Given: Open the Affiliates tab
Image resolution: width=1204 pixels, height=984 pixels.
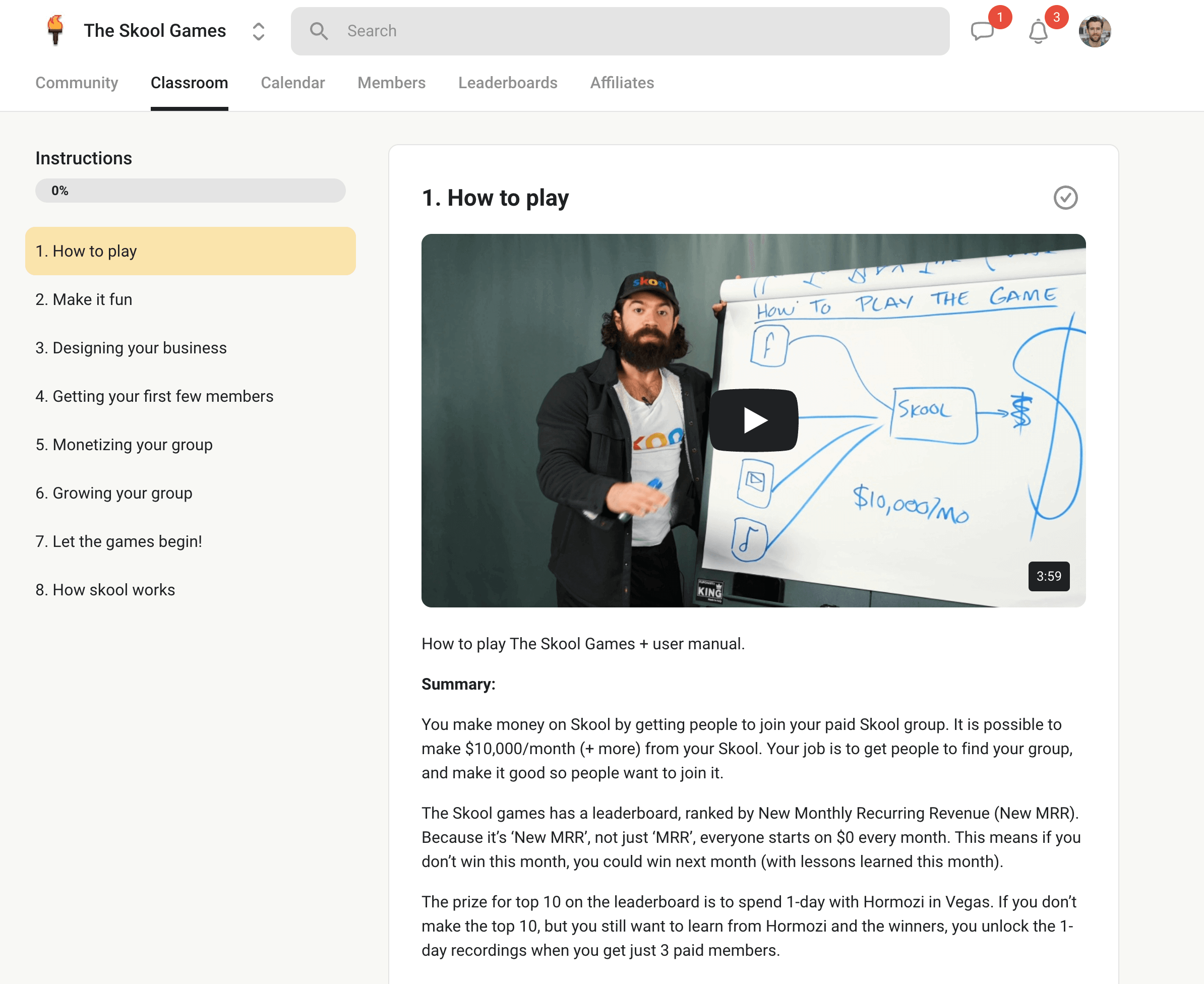Looking at the screenshot, I should (x=622, y=83).
